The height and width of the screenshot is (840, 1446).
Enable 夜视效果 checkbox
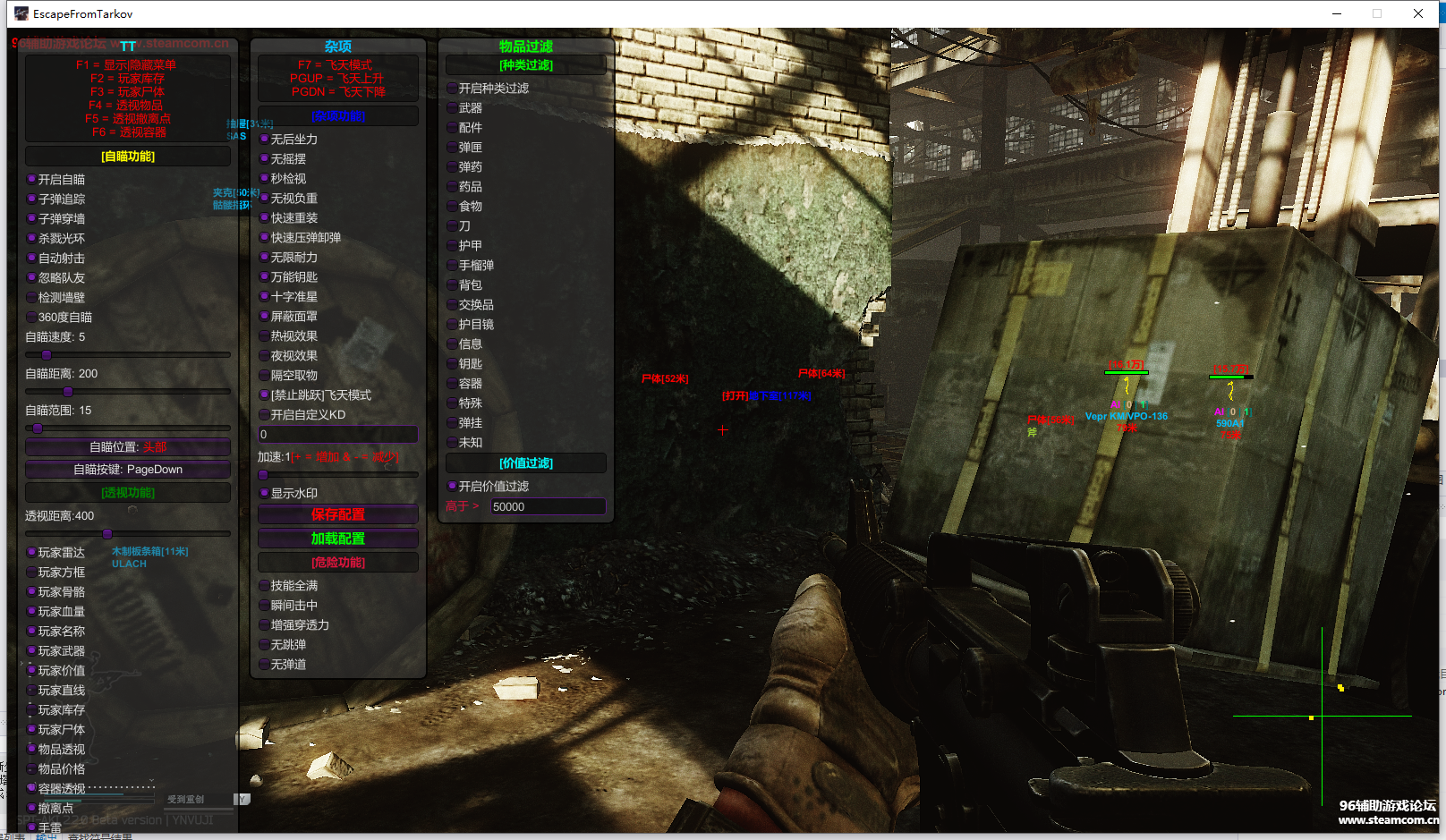point(265,355)
